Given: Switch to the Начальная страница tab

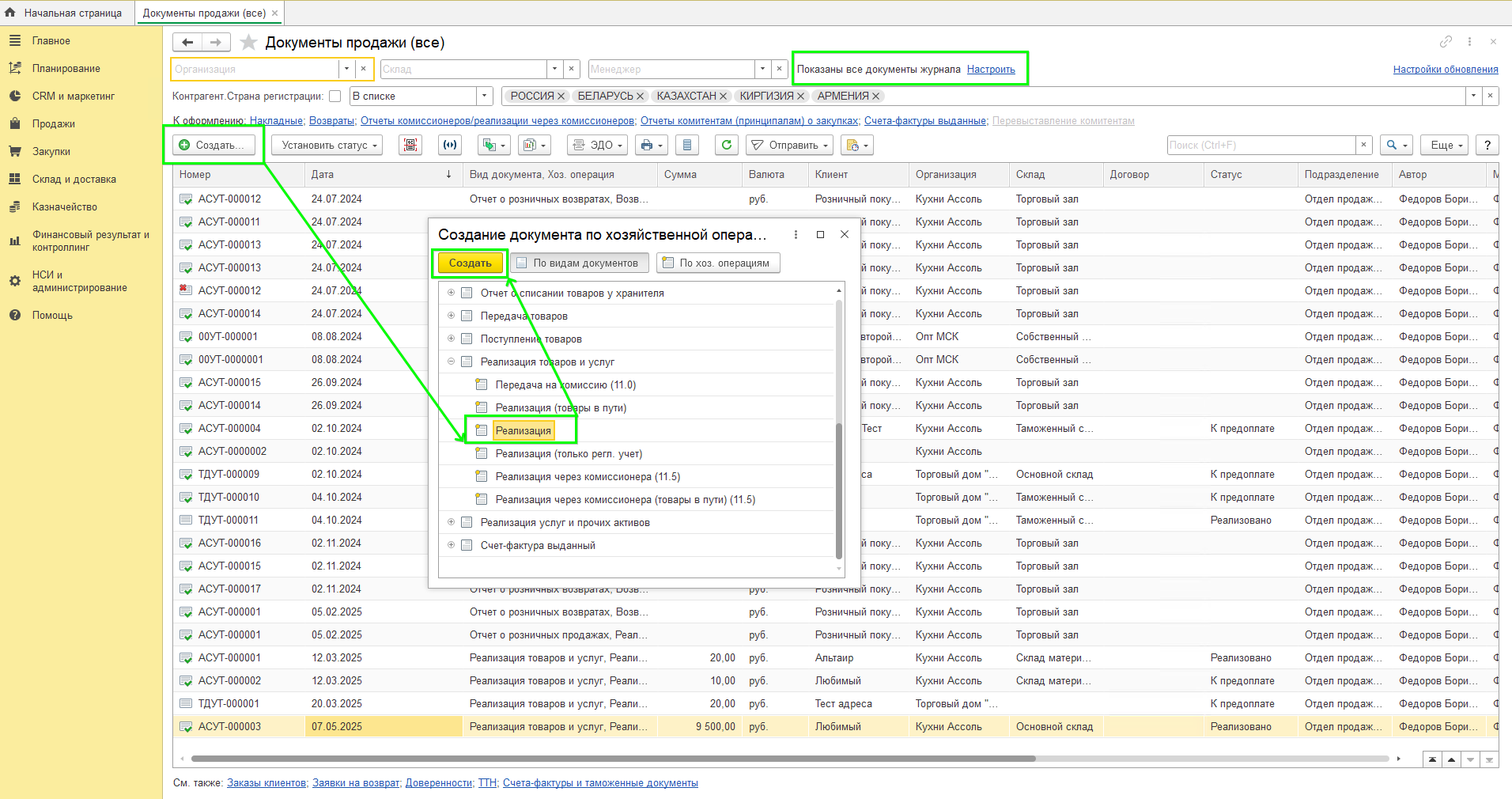Looking at the screenshot, I should click(66, 13).
